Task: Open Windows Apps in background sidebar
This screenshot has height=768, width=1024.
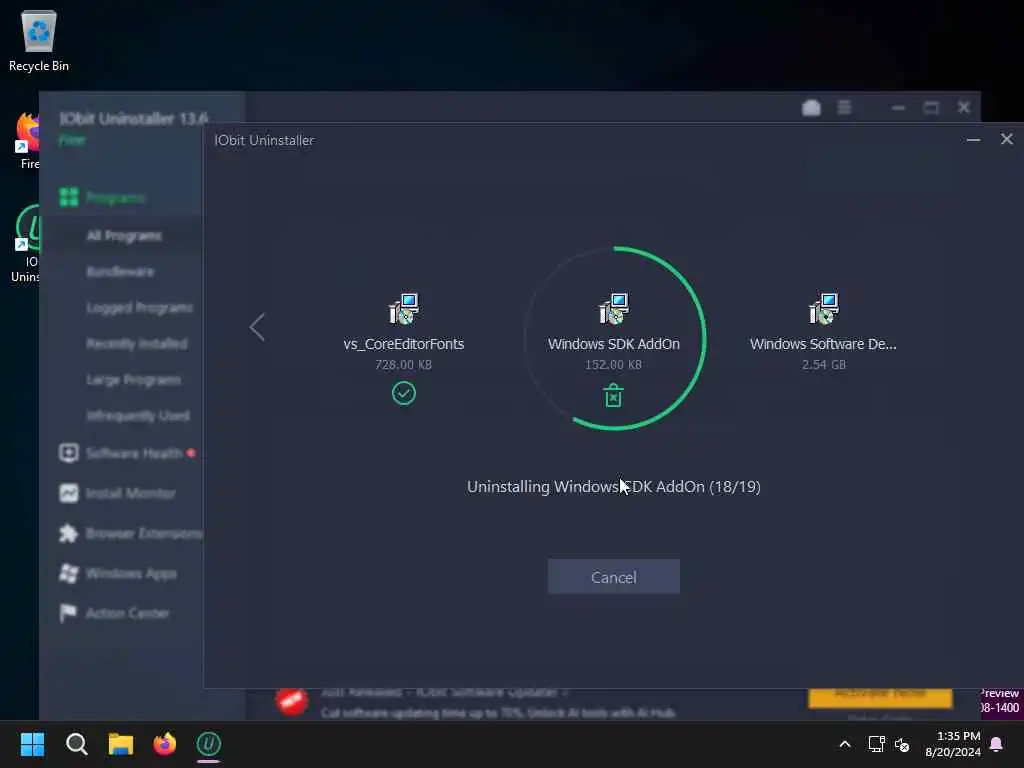Action: [x=131, y=573]
